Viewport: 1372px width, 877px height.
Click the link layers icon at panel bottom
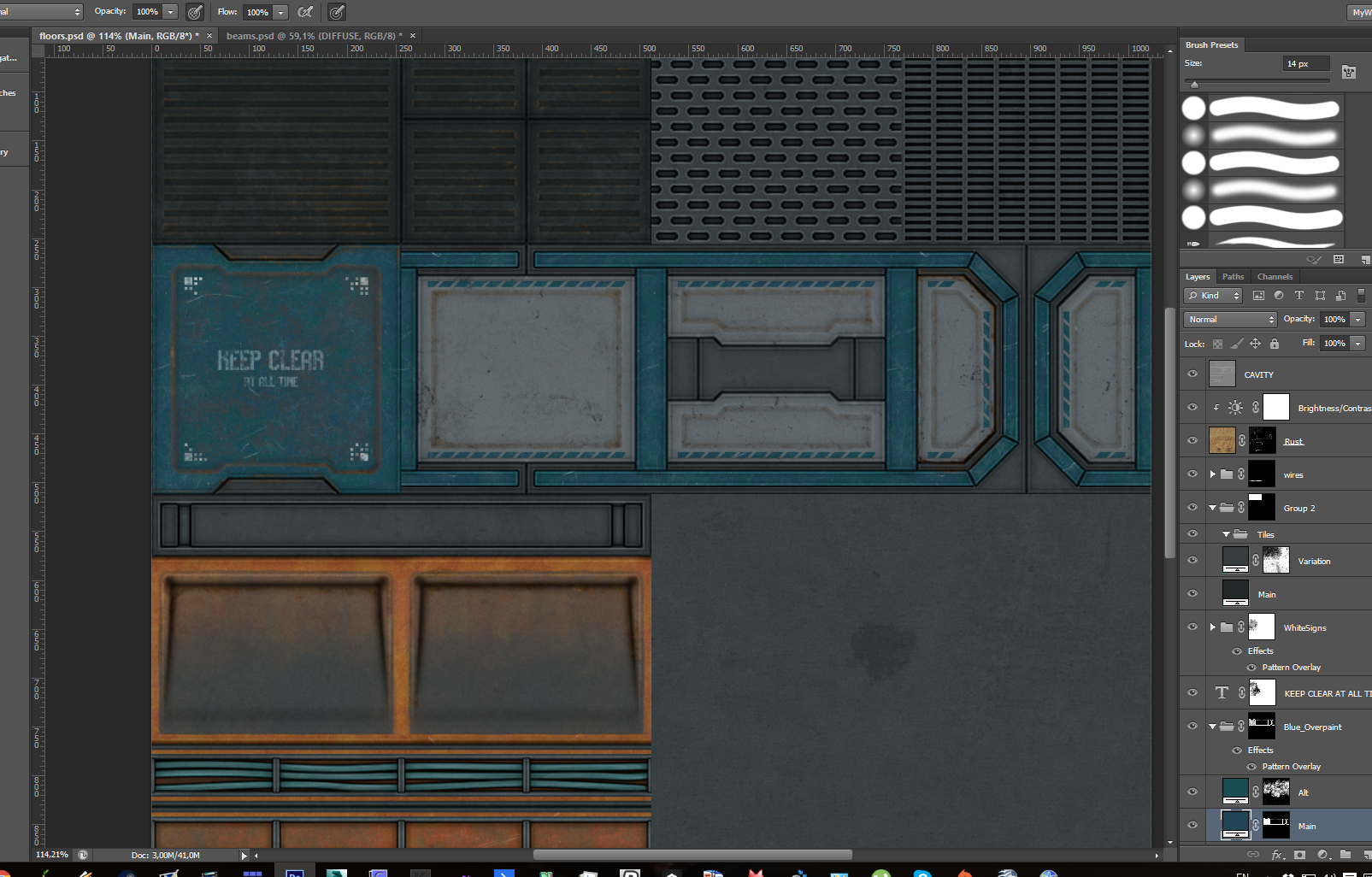click(1253, 854)
